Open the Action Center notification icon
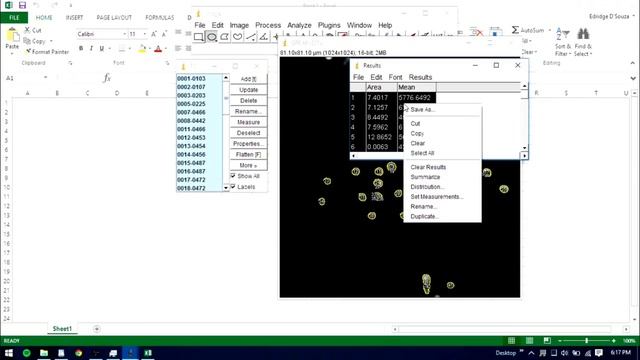This screenshot has width=640, height=360. point(599,353)
